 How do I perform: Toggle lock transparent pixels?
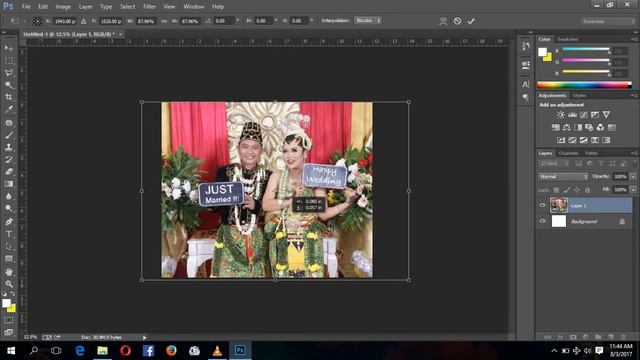pyautogui.click(x=556, y=190)
